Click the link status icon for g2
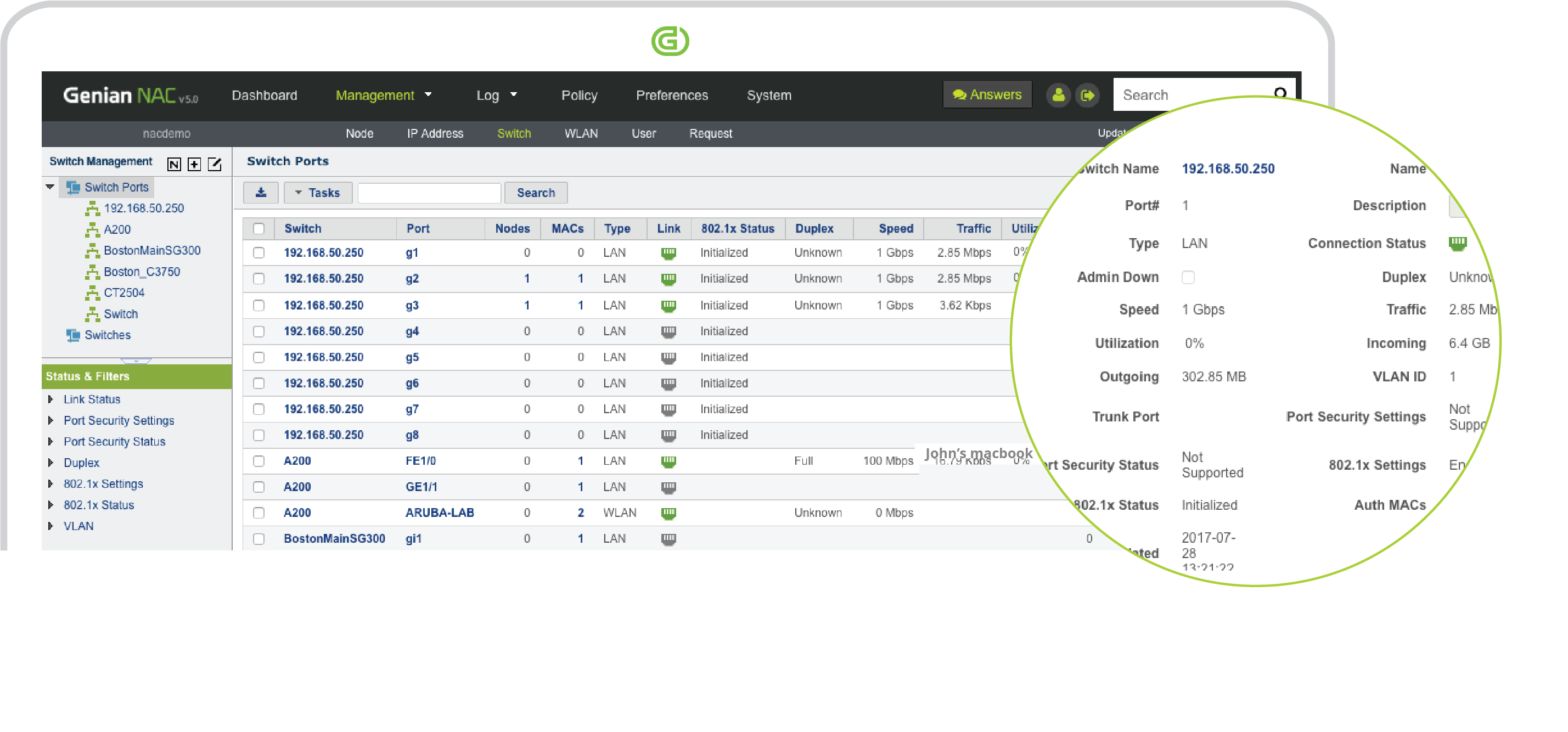This screenshot has width=1568, height=732. pyautogui.click(x=668, y=279)
